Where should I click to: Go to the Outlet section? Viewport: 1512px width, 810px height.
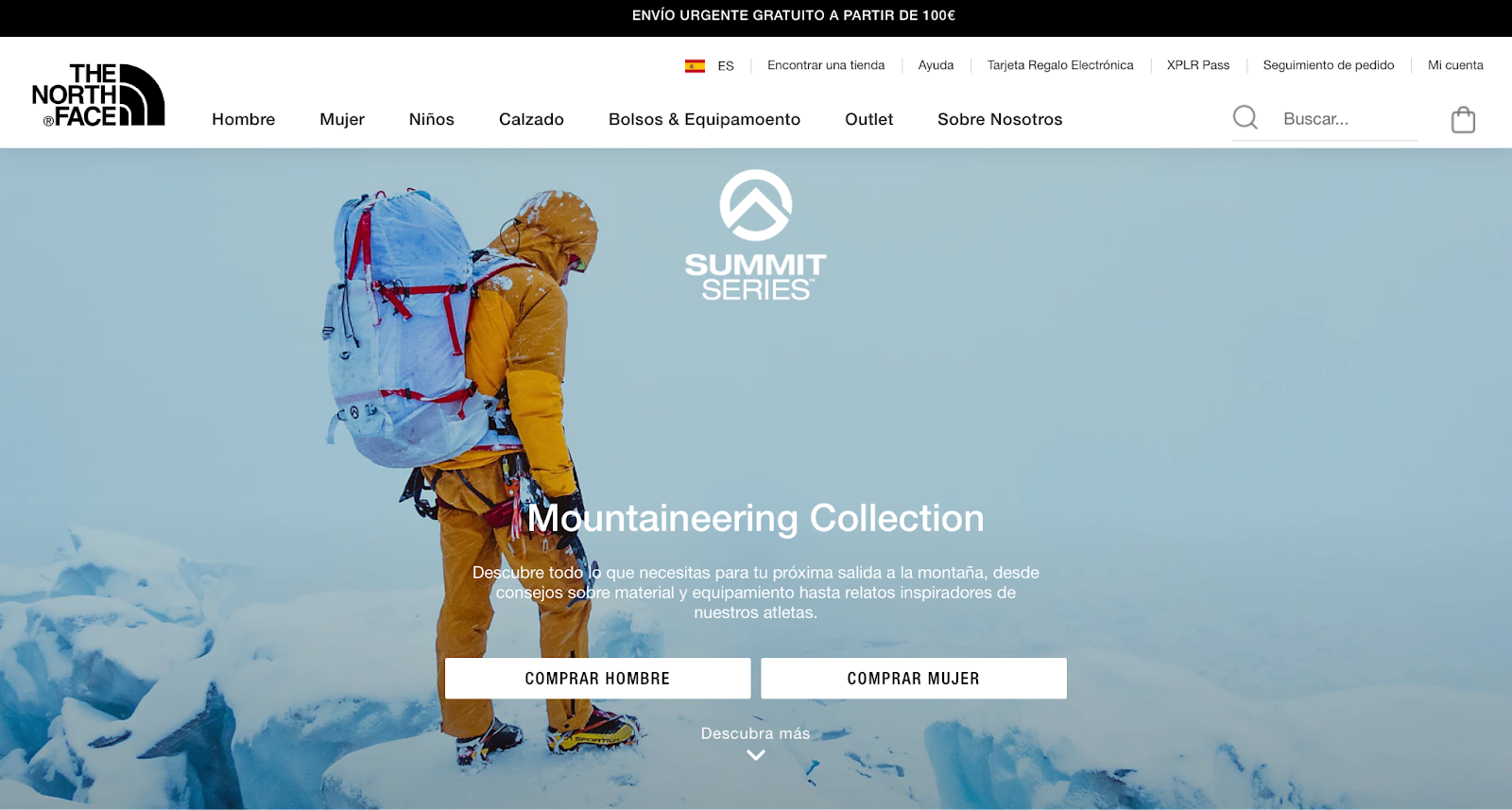tap(869, 119)
